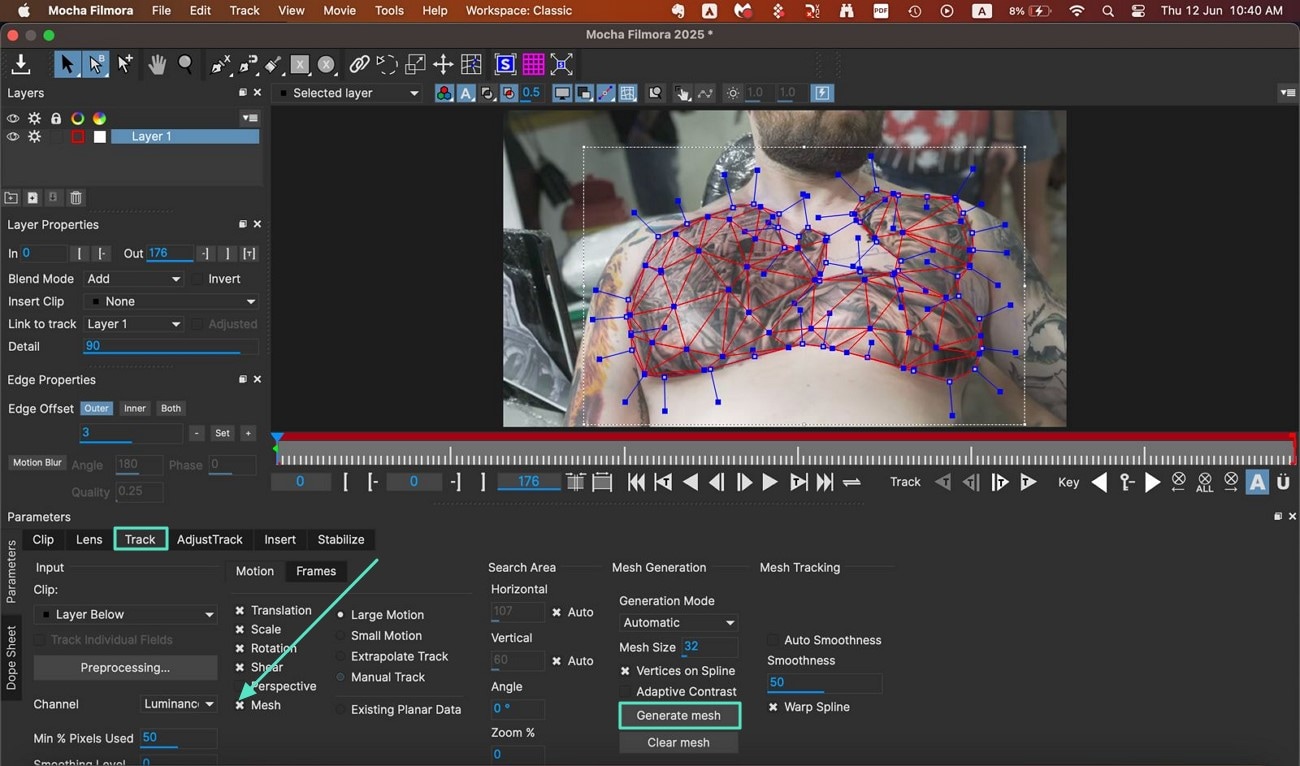The image size is (1300, 766).
Task: Select the Manual Track radio option
Action: (341, 677)
